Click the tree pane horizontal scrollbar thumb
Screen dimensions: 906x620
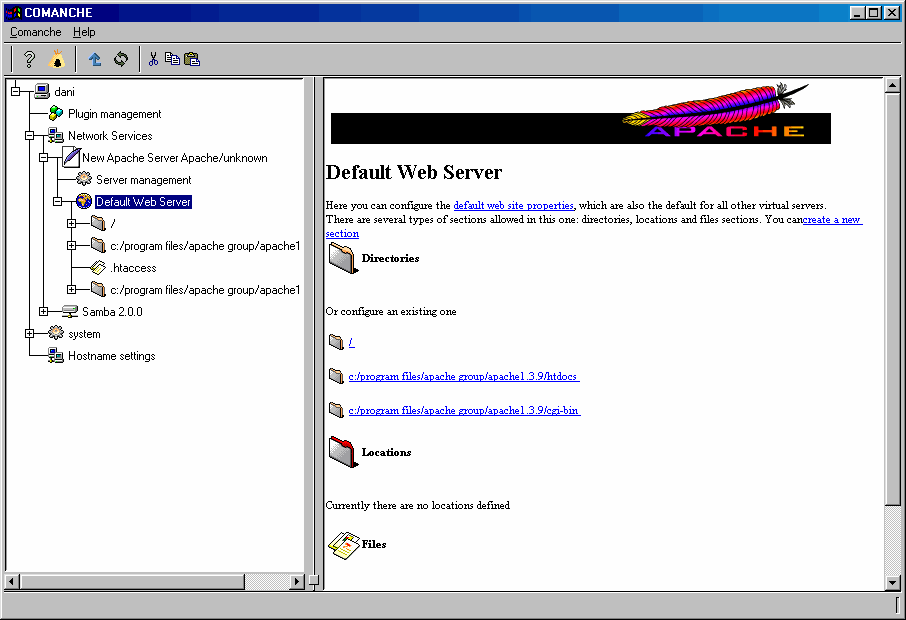[x=132, y=581]
